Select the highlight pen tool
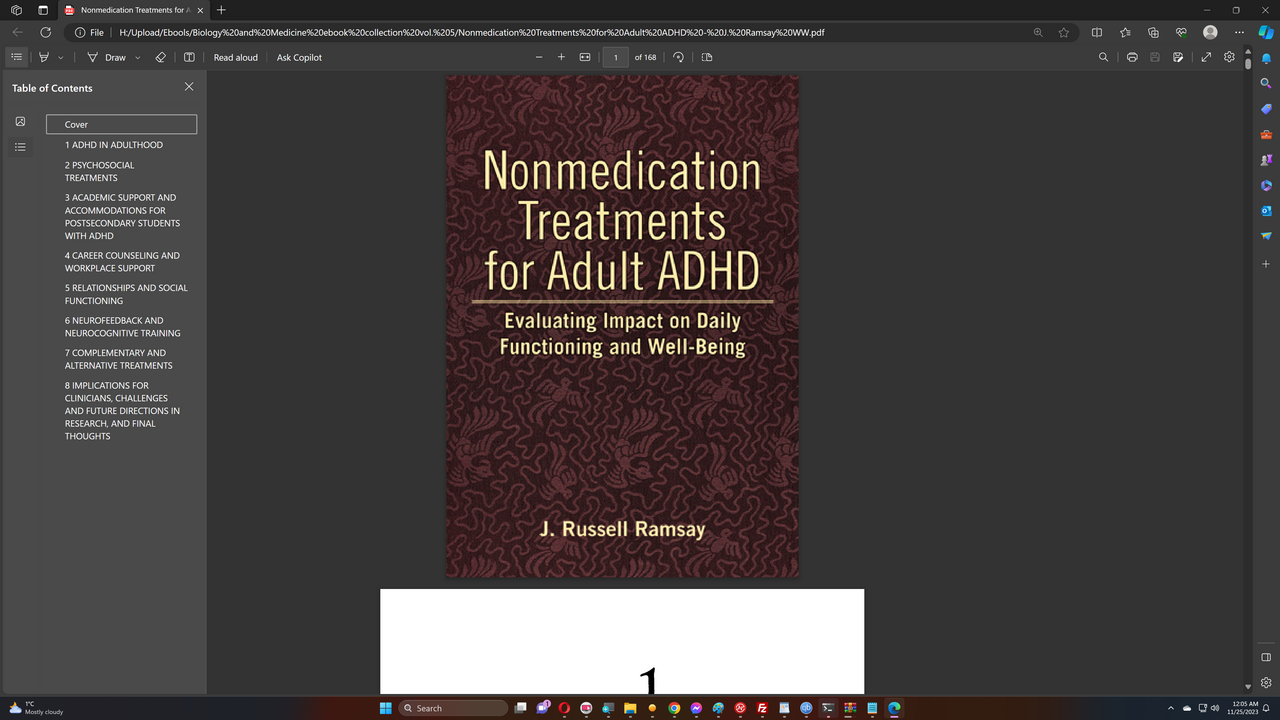1280x720 pixels. [x=44, y=57]
